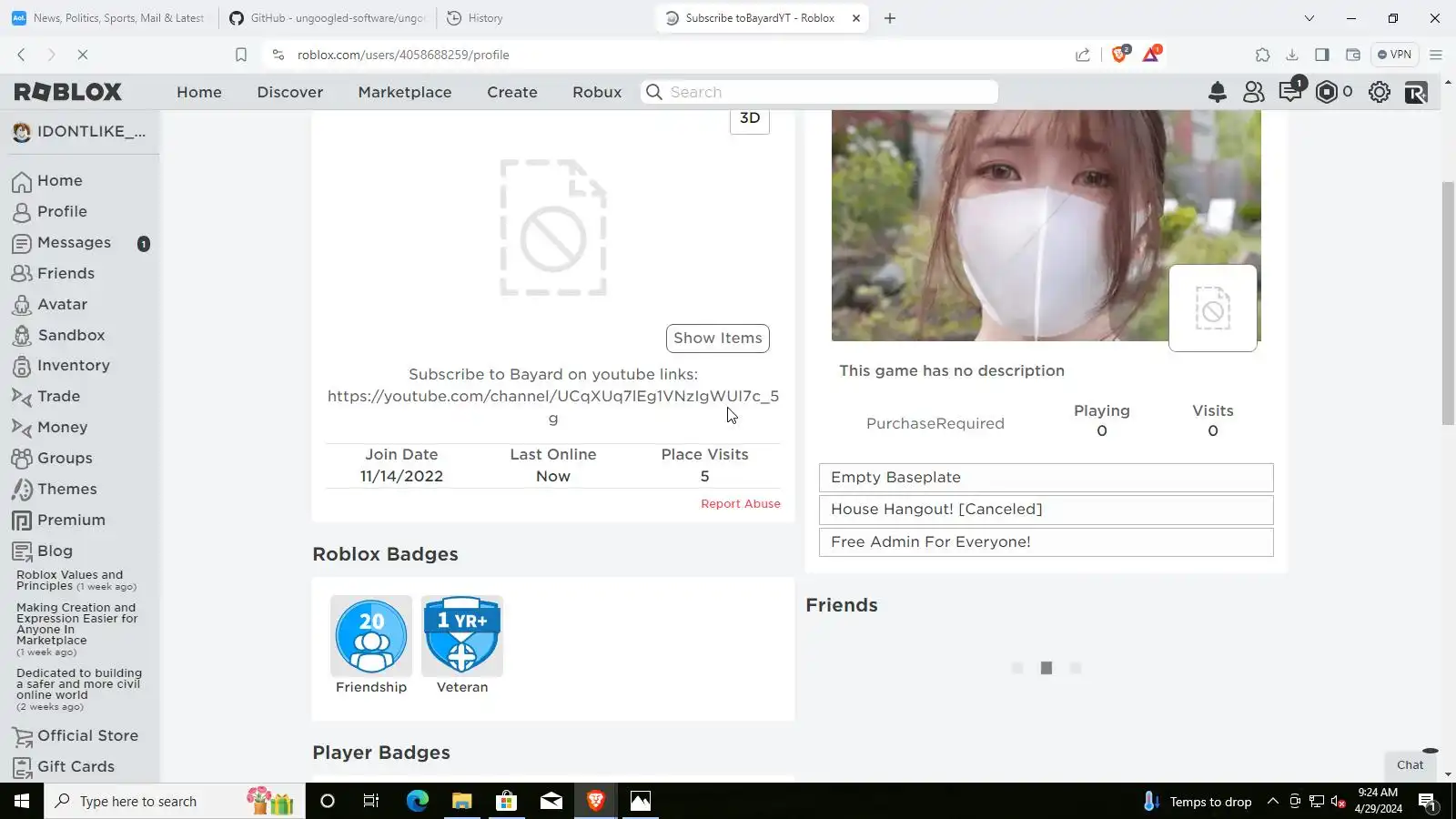1456x819 pixels.
Task: Open the Brave VPN button
Action: click(1394, 55)
